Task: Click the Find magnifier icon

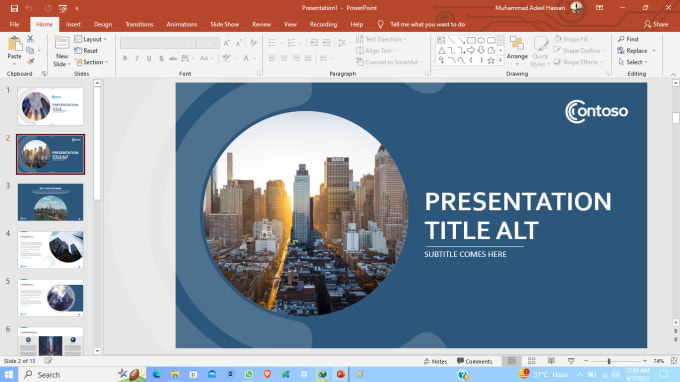Action: click(621, 39)
